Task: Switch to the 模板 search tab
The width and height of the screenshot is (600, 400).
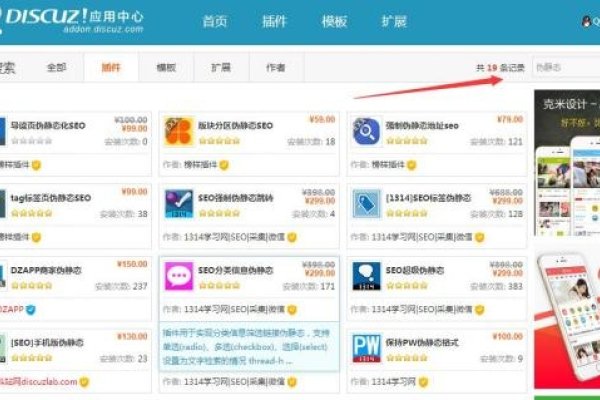Action: 166,68
